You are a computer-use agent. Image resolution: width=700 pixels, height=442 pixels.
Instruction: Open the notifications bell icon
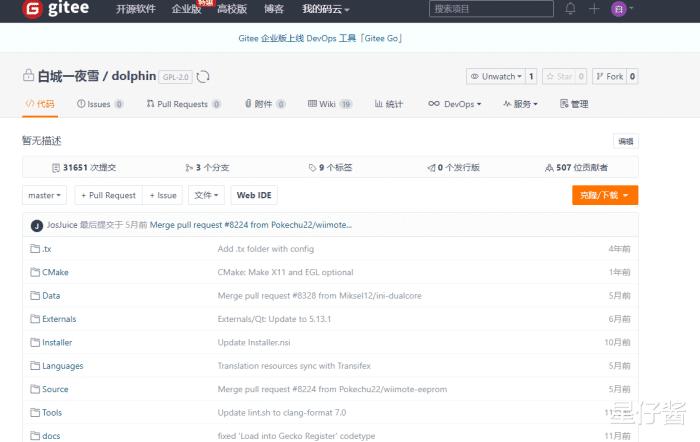tap(570, 8)
